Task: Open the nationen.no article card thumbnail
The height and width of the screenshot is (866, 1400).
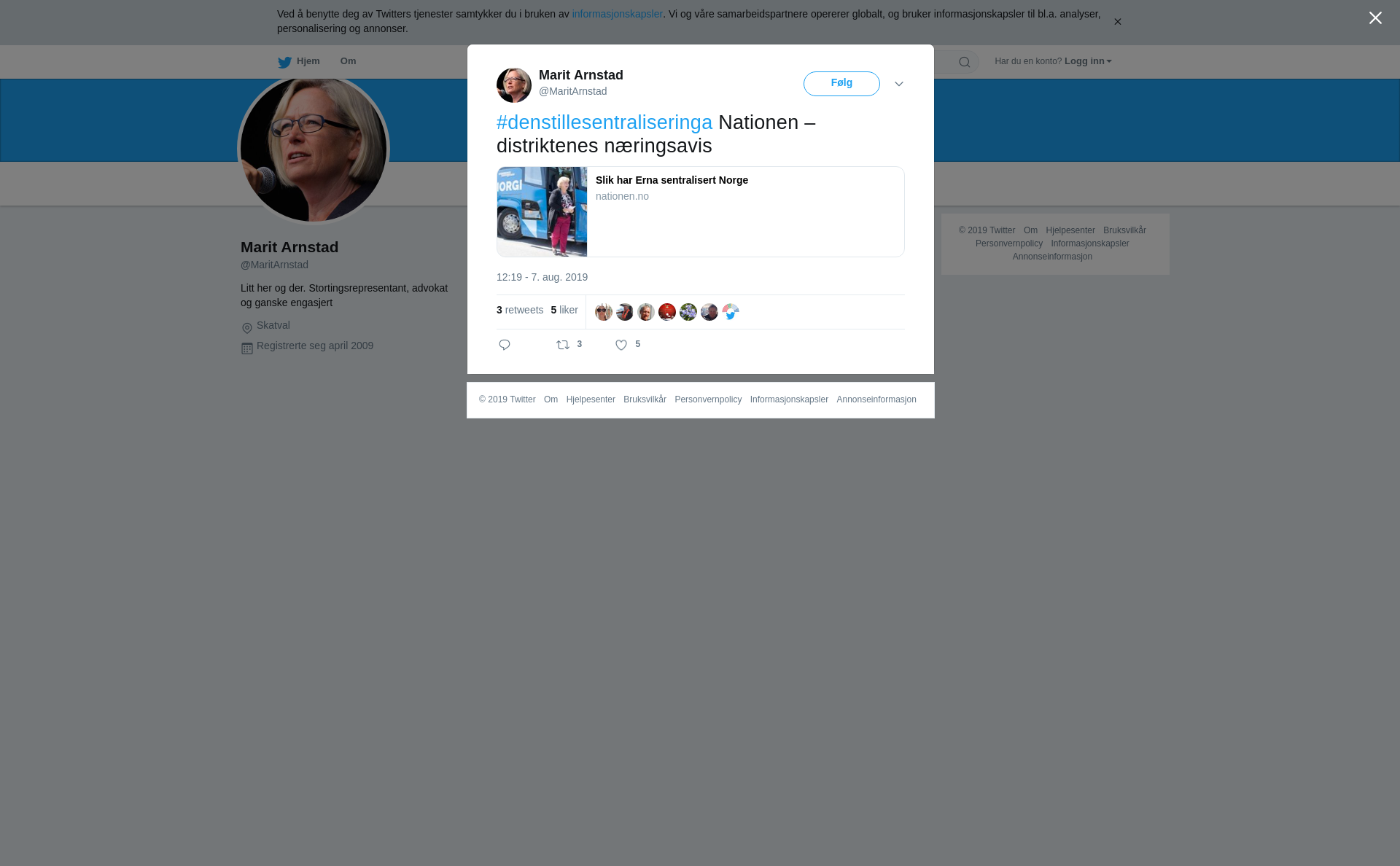Action: (542, 212)
